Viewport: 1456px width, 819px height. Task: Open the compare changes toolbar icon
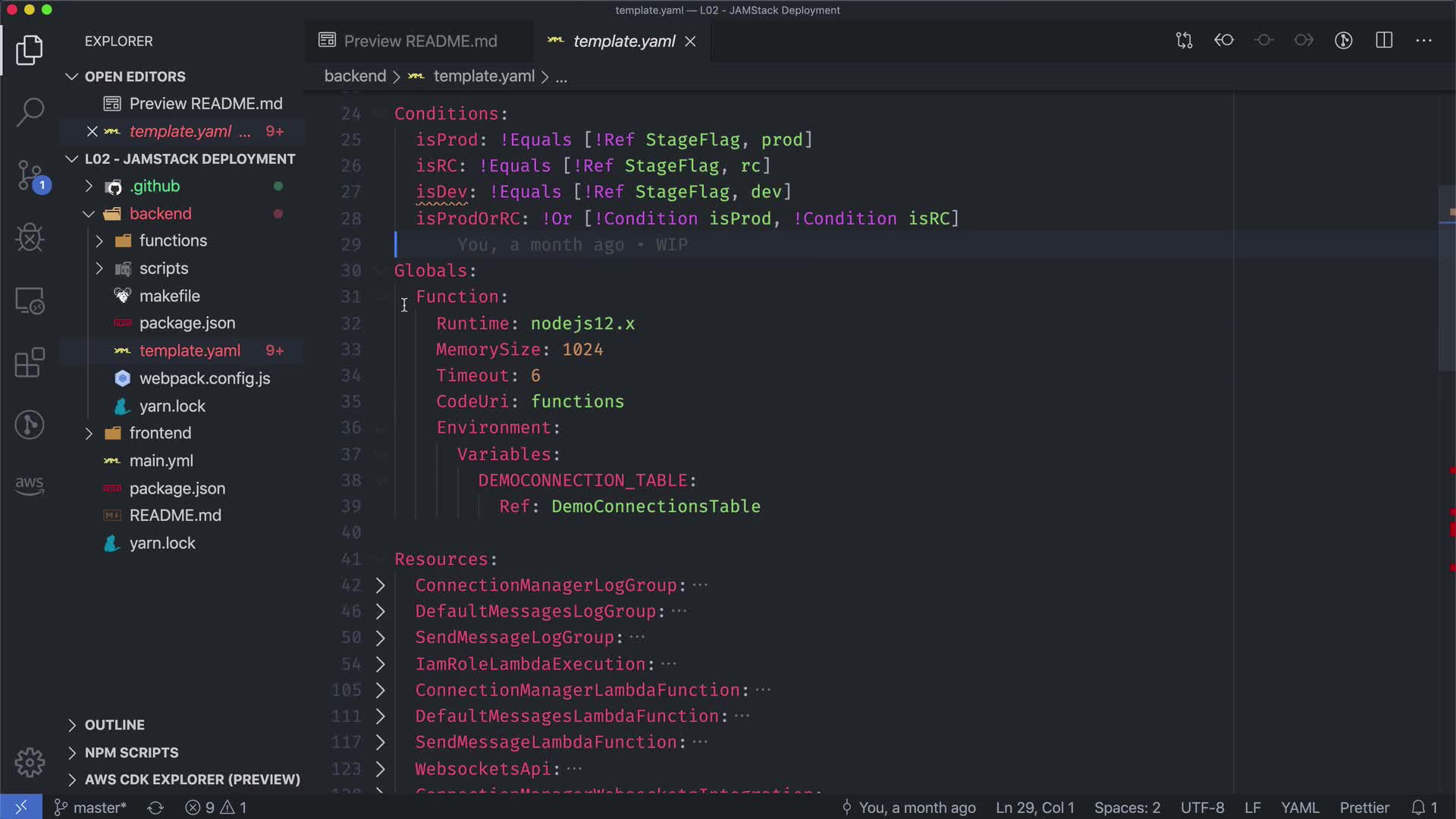1184,41
